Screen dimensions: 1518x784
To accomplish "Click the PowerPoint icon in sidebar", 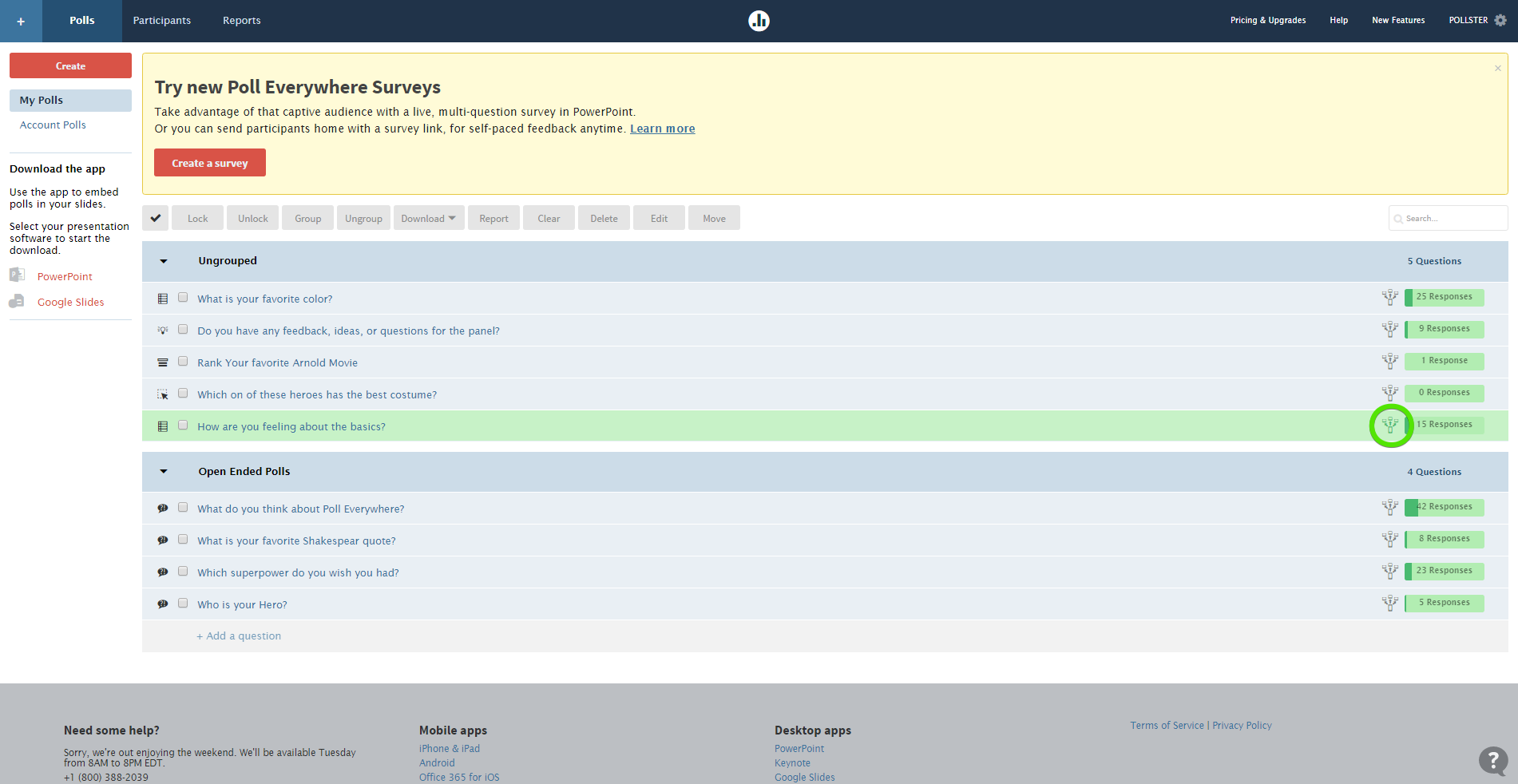I will (17, 275).
